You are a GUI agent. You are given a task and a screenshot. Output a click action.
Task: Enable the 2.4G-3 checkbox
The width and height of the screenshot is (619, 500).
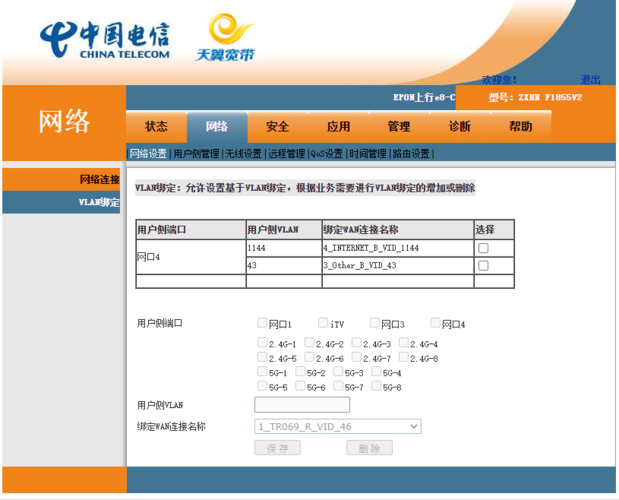(356, 342)
